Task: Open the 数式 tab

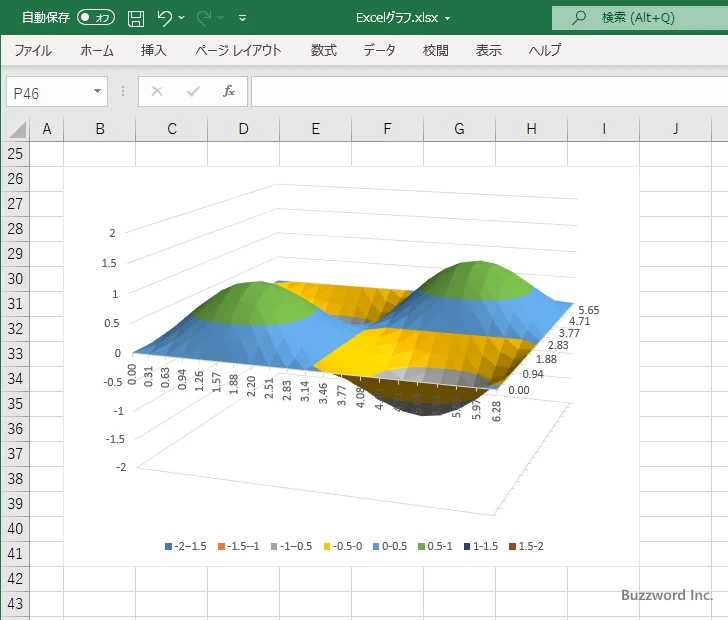Action: coord(324,50)
